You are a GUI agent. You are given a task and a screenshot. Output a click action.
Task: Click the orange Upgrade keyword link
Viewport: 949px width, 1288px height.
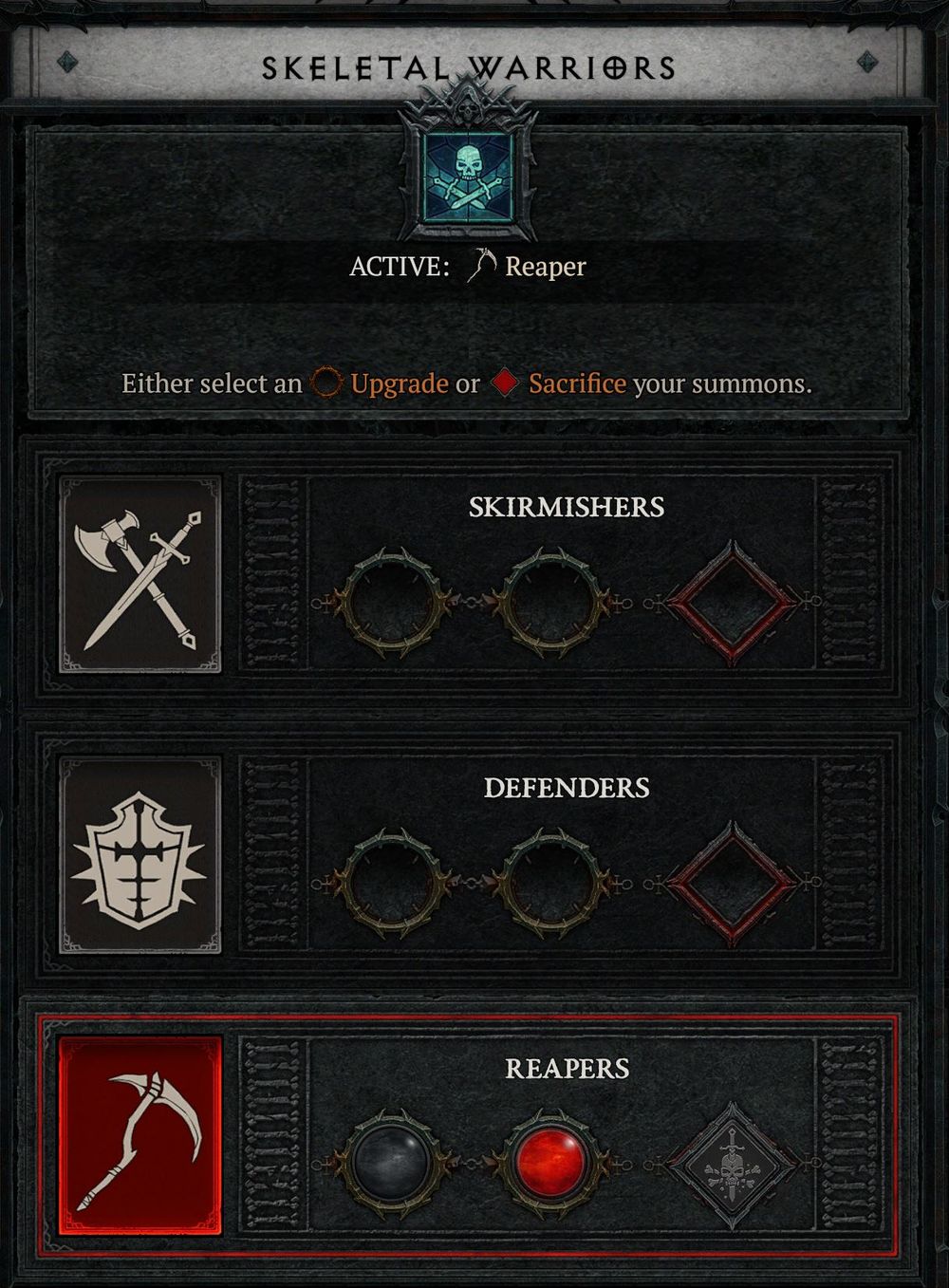(400, 384)
